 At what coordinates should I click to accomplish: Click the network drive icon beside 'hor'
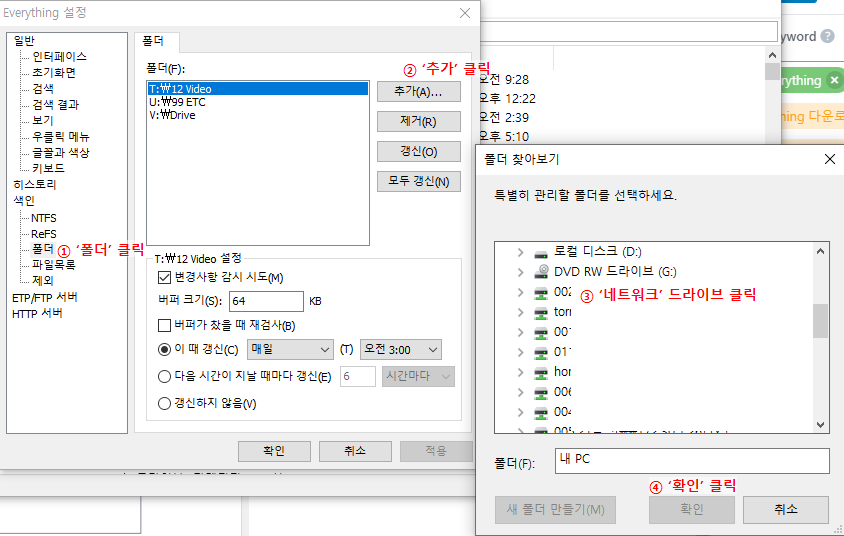tap(540, 372)
